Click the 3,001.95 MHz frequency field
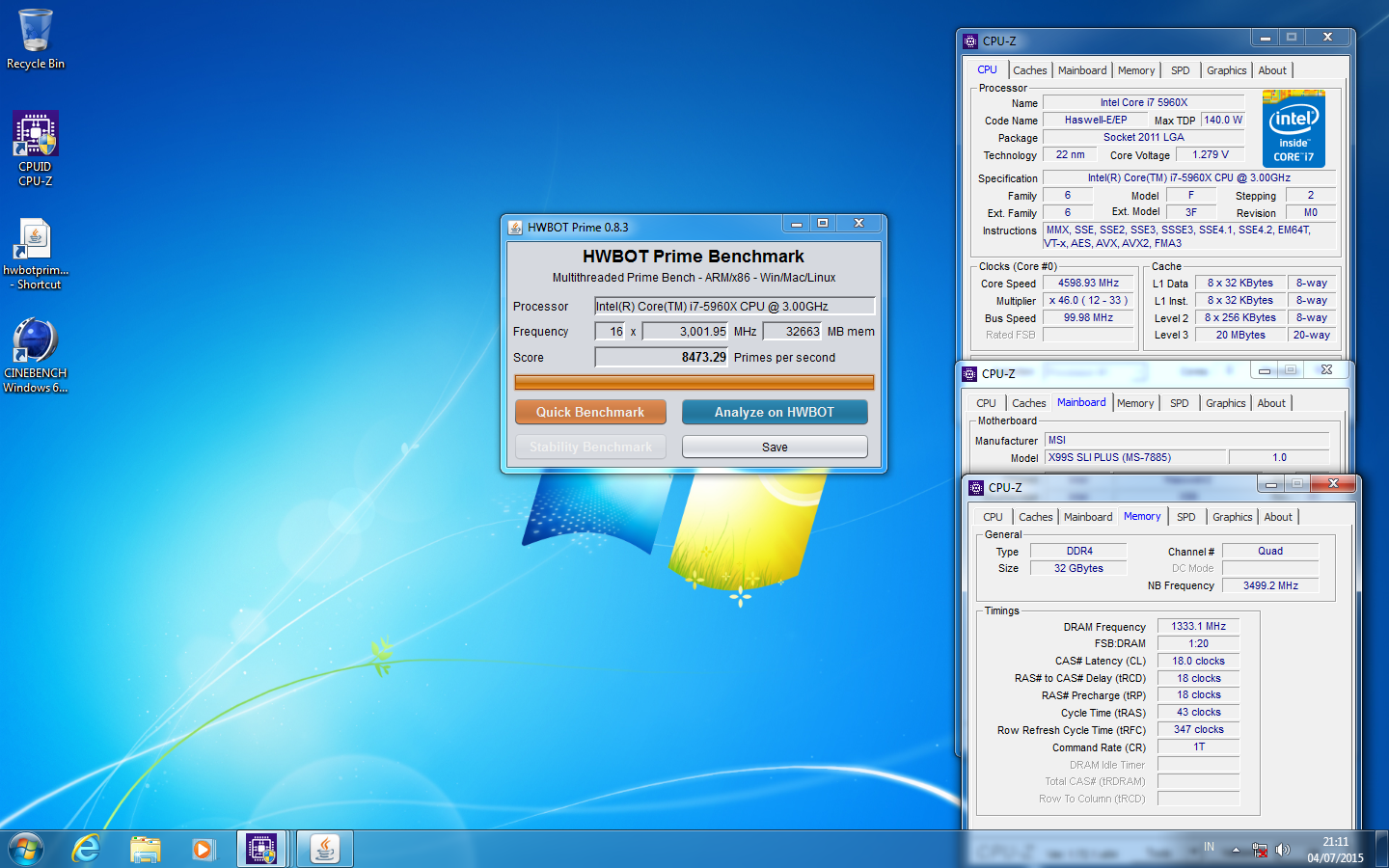1389x868 pixels. coord(686,332)
